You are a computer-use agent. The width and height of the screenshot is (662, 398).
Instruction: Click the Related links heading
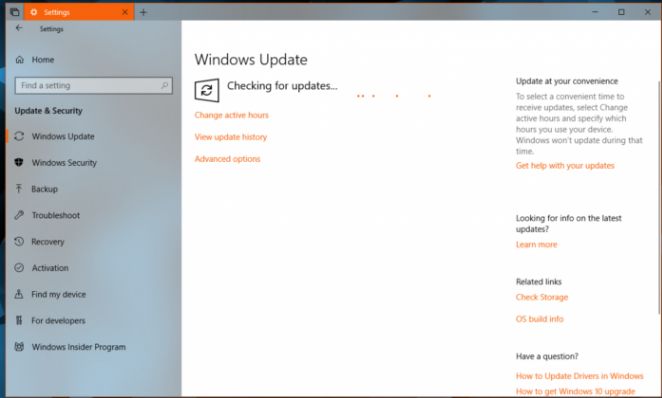(538, 282)
